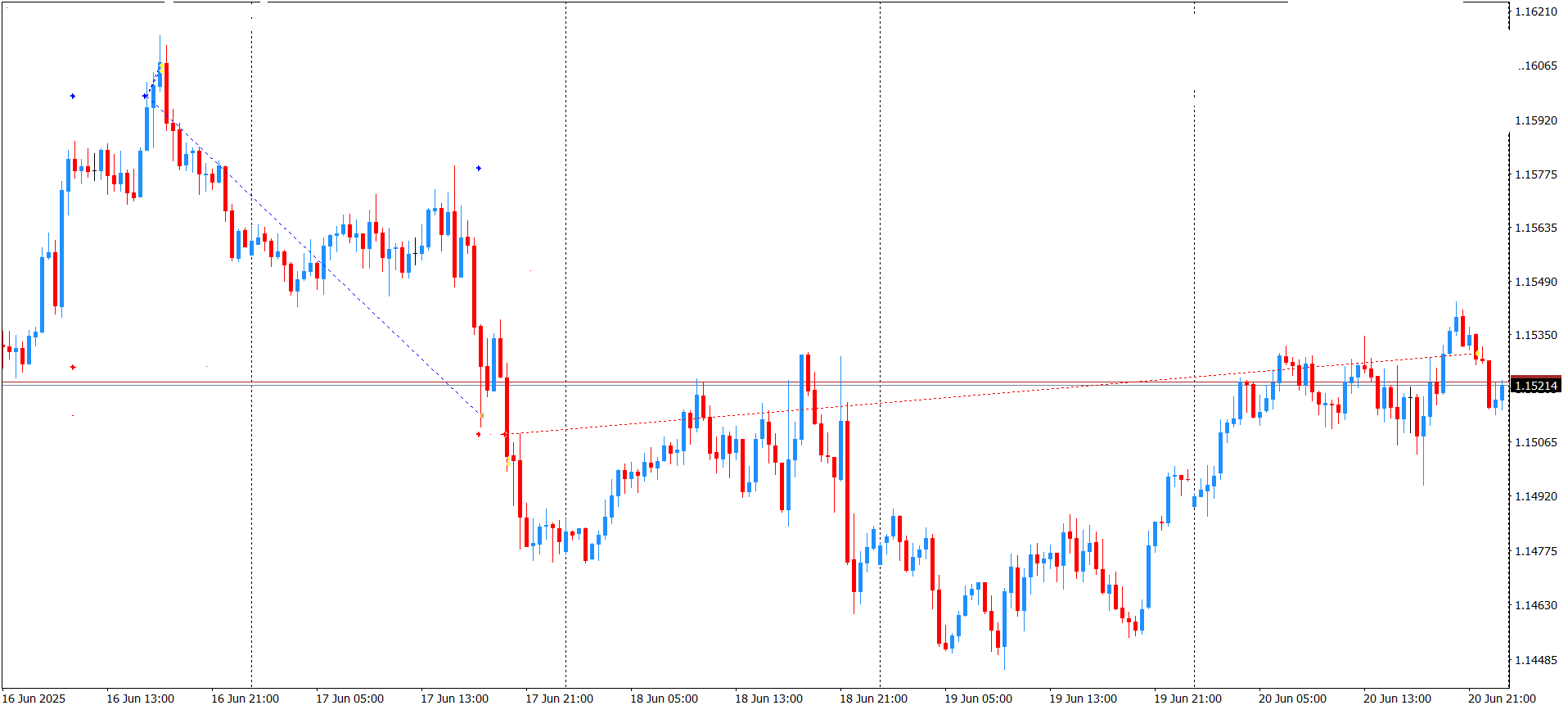The image size is (1568, 710).
Task: Click the 17 Jun 05:00 time label
Action: click(350, 699)
